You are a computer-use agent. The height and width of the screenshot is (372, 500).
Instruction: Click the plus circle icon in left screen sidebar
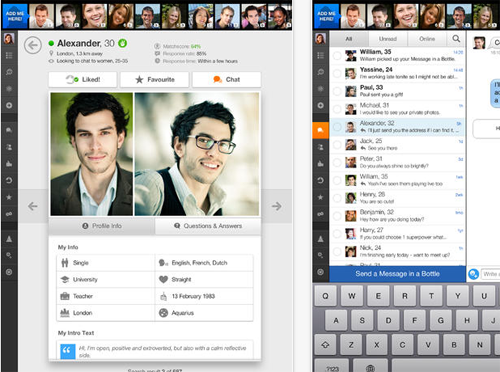tap(9, 105)
